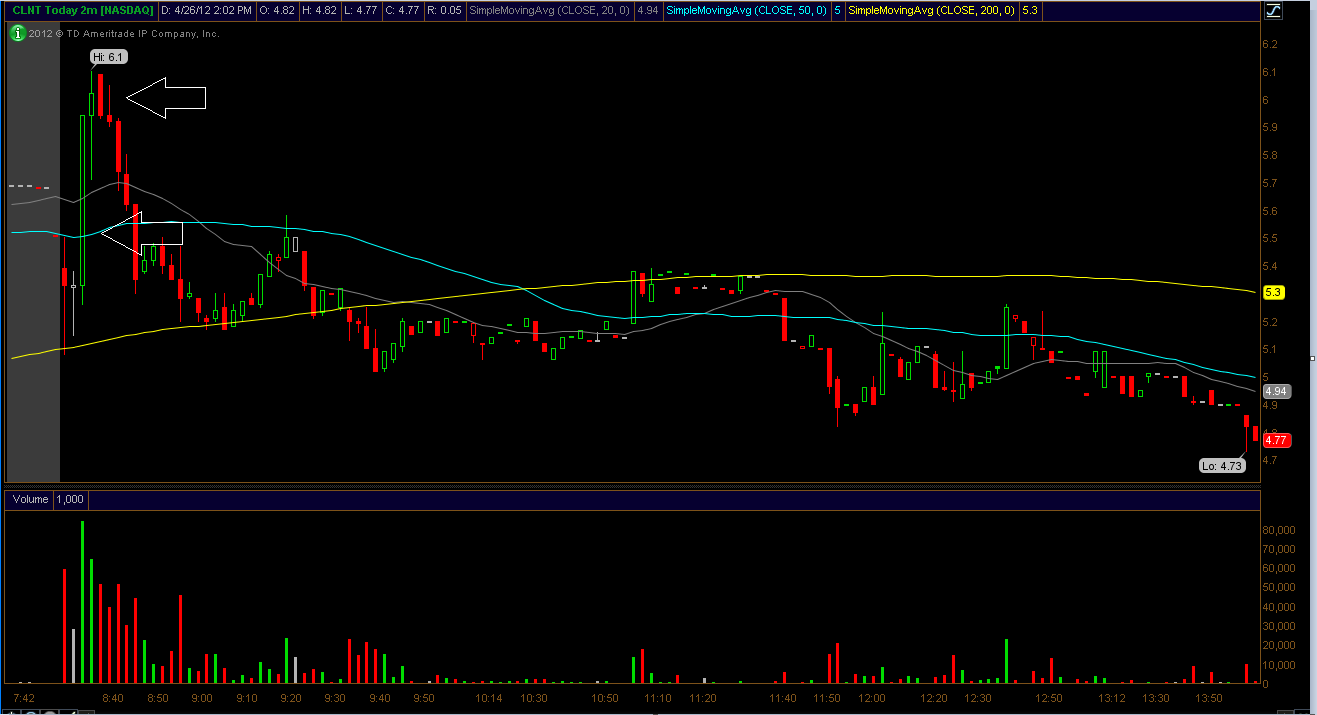Click the 6.2 price axis label
Image resolution: width=1317 pixels, height=715 pixels.
(1271, 45)
